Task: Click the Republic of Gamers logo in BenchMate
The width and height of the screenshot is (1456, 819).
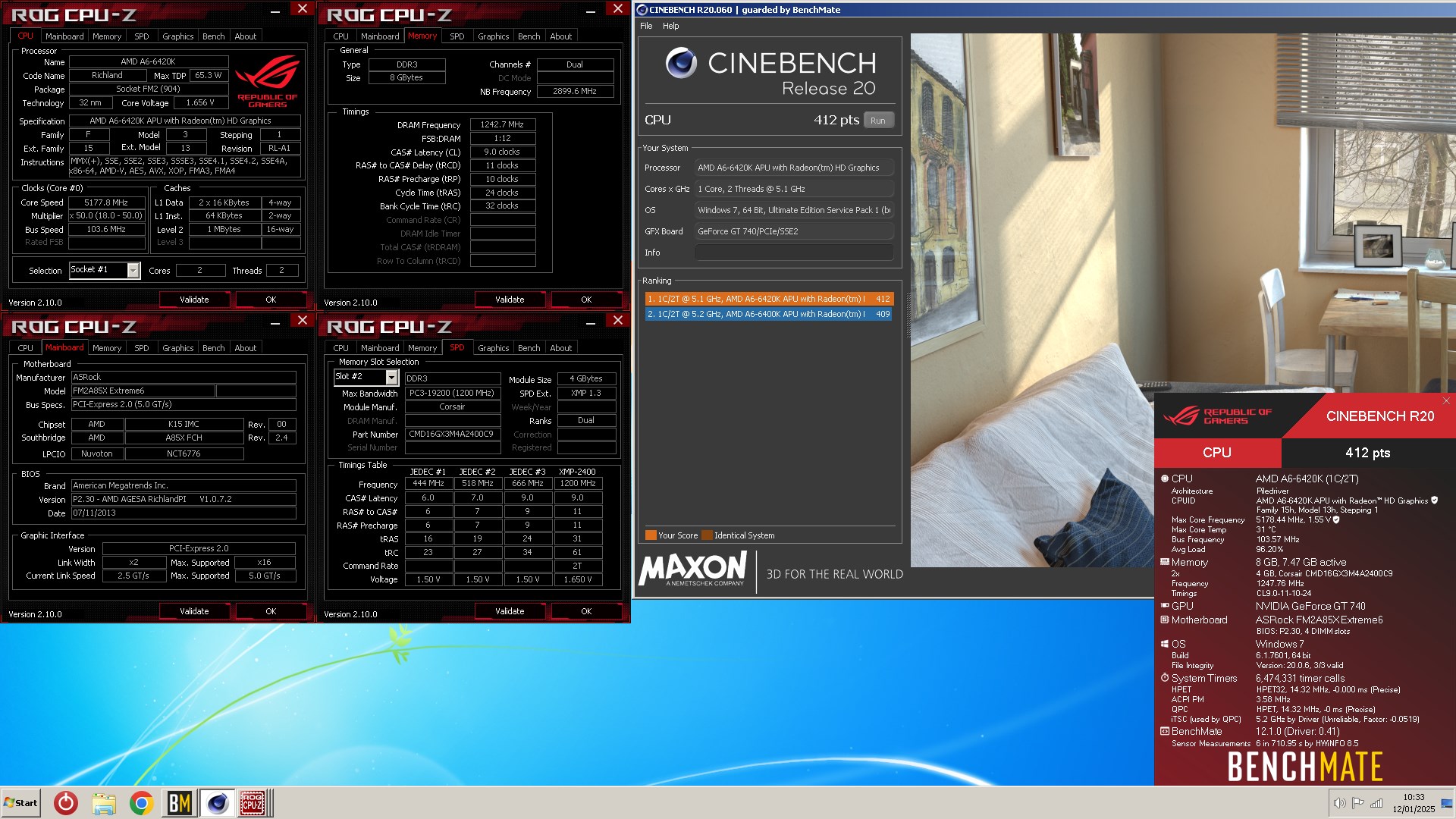Action: [1218, 416]
